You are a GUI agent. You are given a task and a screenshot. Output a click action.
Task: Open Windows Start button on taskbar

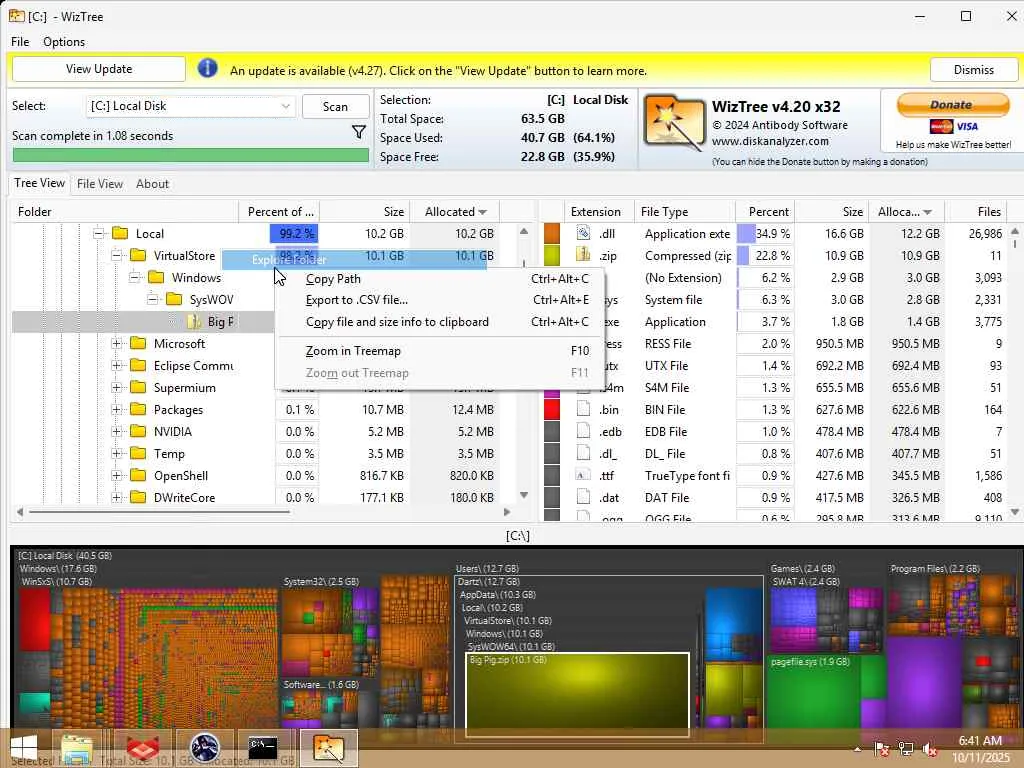(24, 747)
